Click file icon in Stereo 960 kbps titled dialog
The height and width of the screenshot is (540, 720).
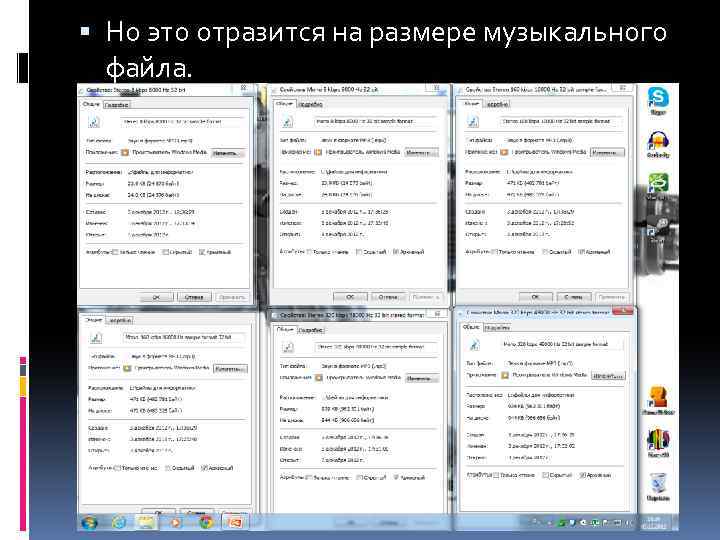click(x=472, y=122)
